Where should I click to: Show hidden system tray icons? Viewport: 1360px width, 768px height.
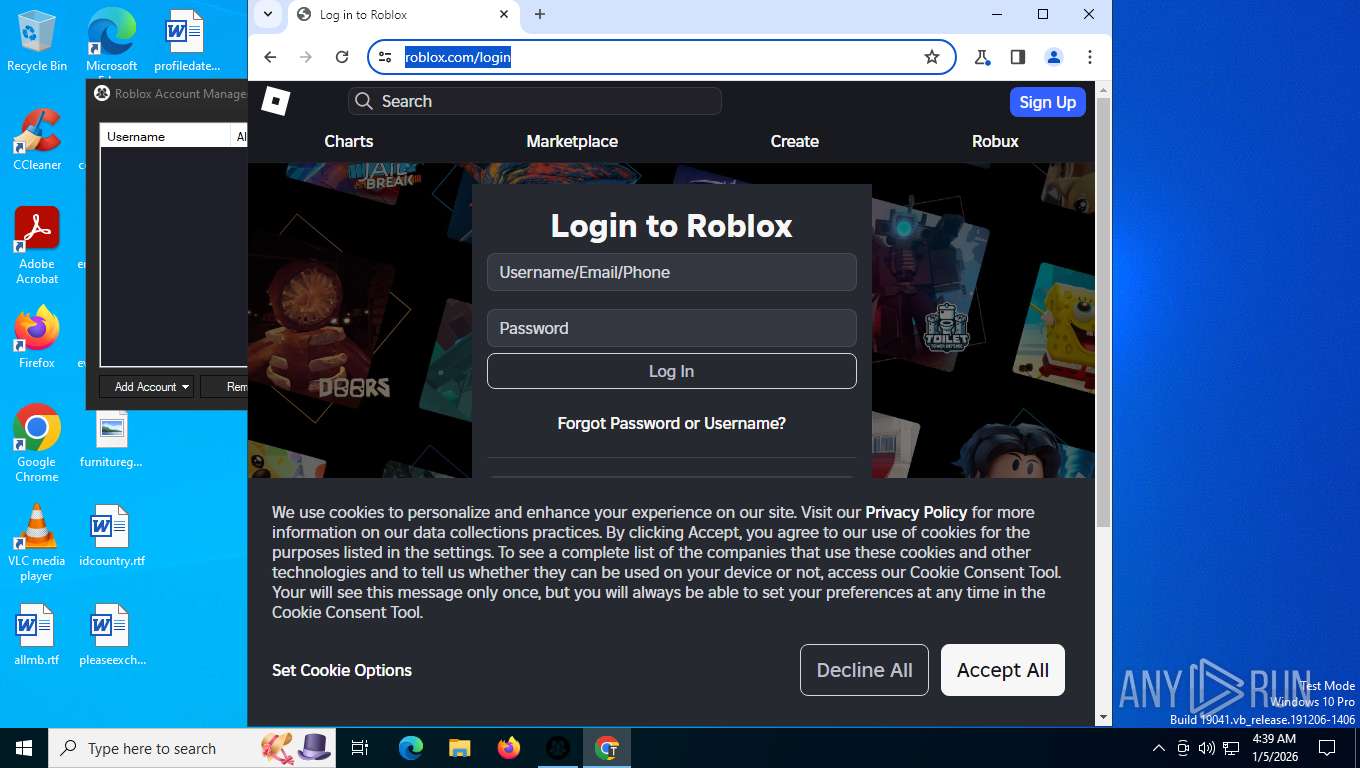tap(1159, 748)
